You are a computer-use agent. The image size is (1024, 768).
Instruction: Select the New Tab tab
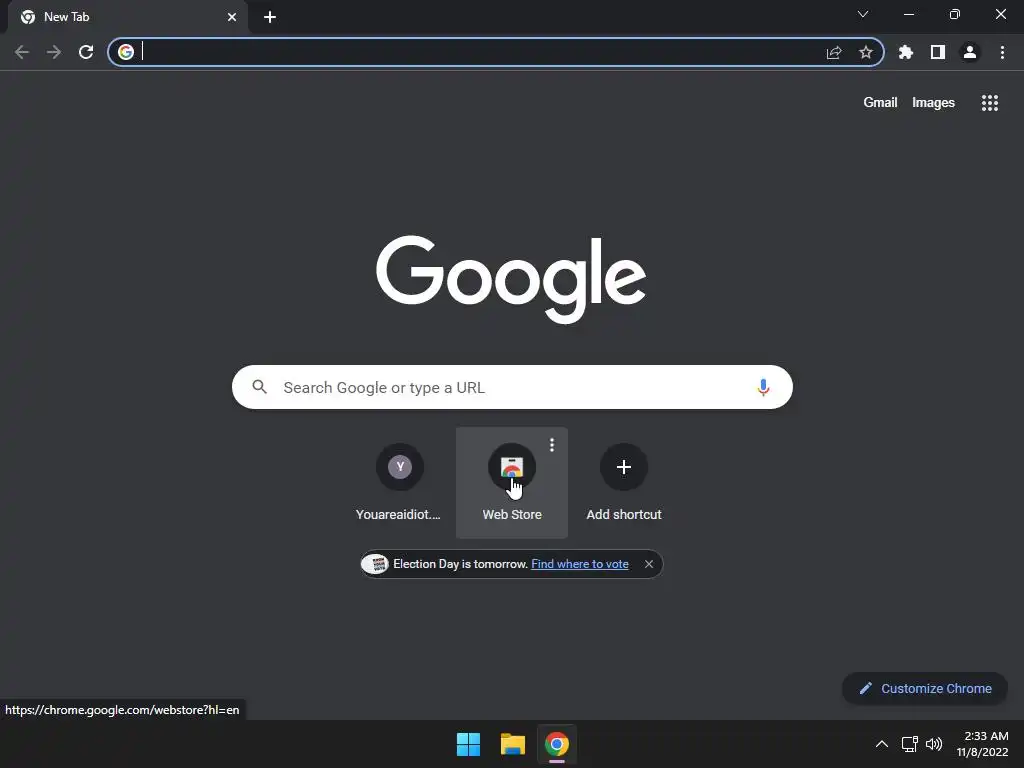(127, 17)
